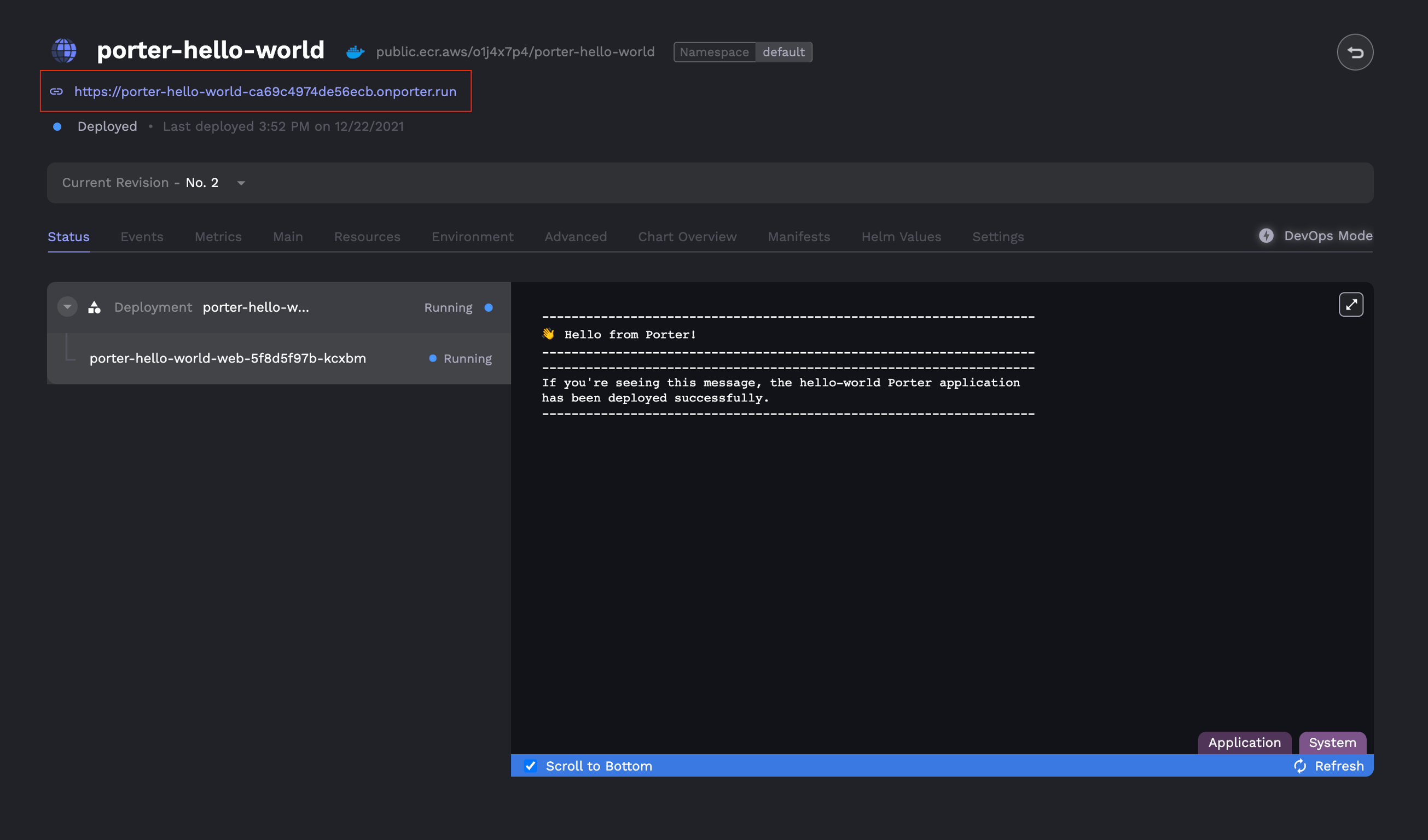Open the Current Revision No. 2 dropdown
1428x840 pixels.
[241, 183]
